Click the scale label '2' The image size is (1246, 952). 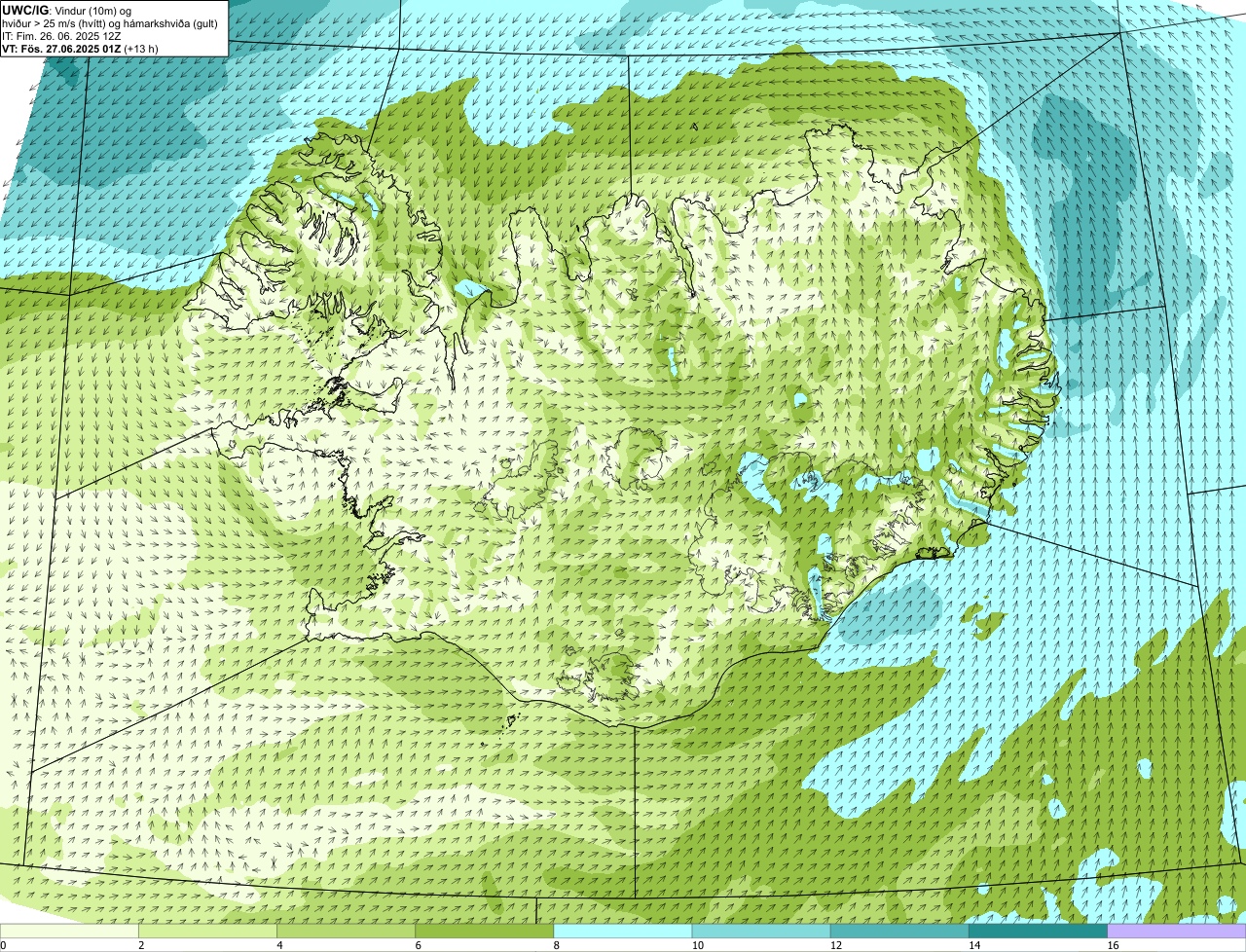(141, 945)
